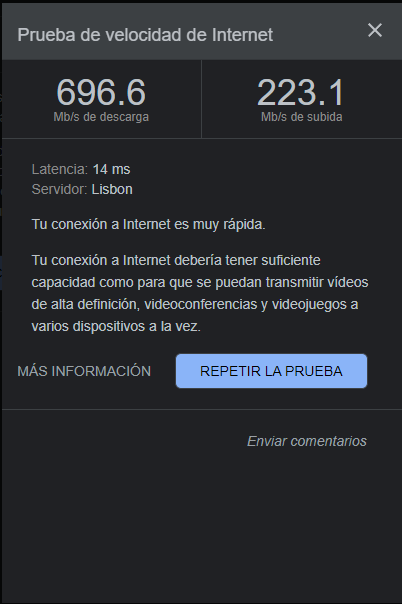Click the horizontal separator above Enviar comentarios
The height and width of the screenshot is (604, 402).
click(202, 409)
